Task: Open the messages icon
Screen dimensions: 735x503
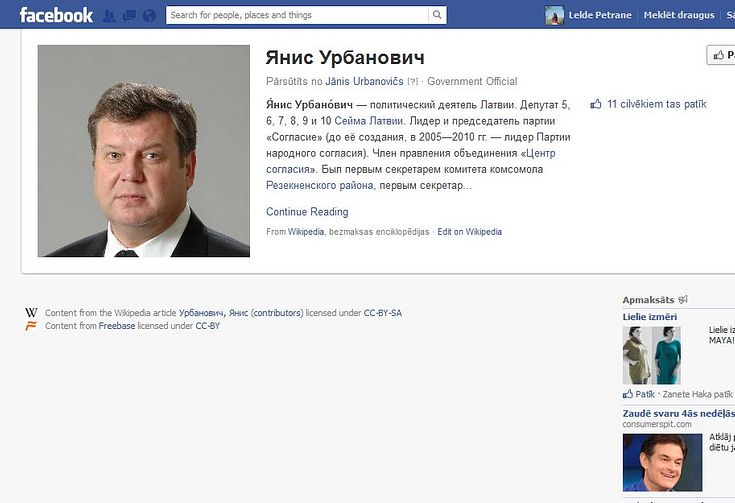Action: pos(129,16)
